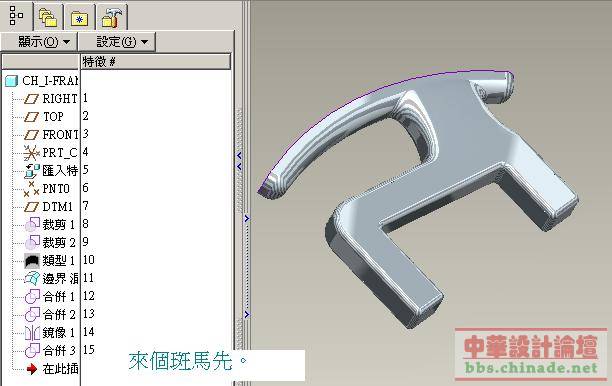Screen dimensions: 612x386
Task: Select the PNT0 datum point icon
Action: (x=31, y=189)
